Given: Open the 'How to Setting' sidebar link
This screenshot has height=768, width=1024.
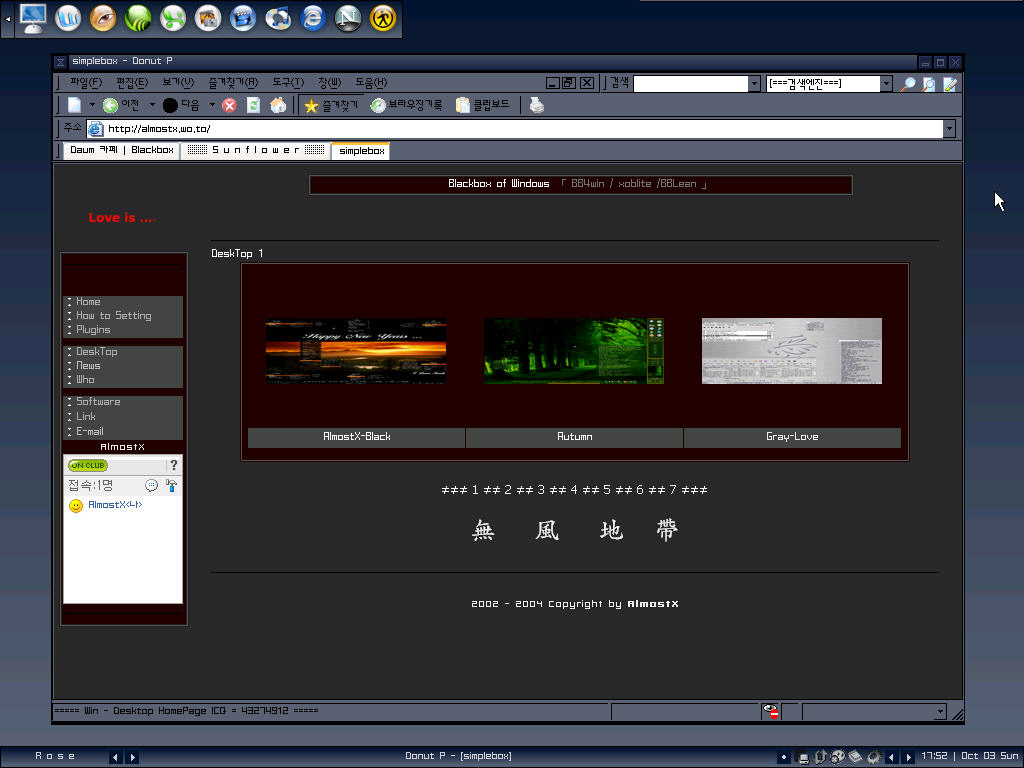Looking at the screenshot, I should coord(113,315).
